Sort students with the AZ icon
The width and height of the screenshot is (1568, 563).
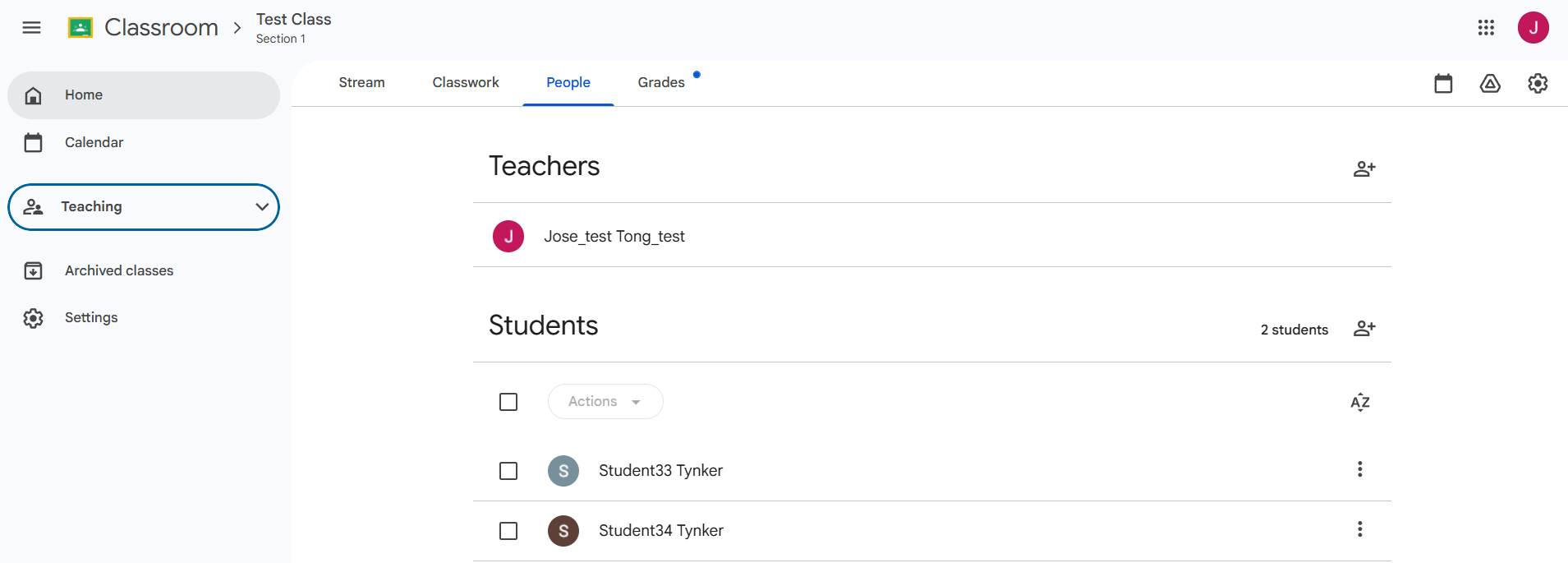coord(1360,402)
